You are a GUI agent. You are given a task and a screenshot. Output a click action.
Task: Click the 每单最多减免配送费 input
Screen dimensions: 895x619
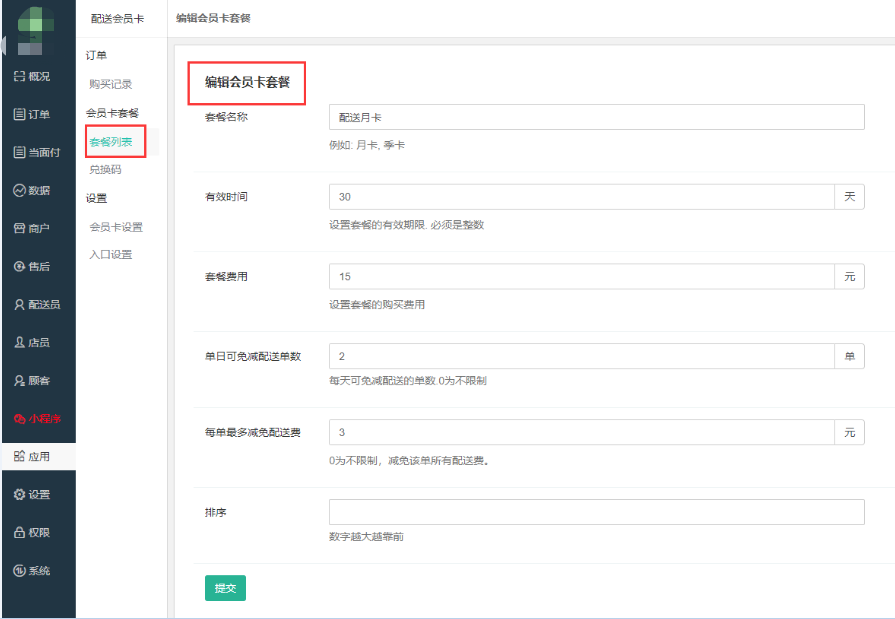click(x=582, y=432)
